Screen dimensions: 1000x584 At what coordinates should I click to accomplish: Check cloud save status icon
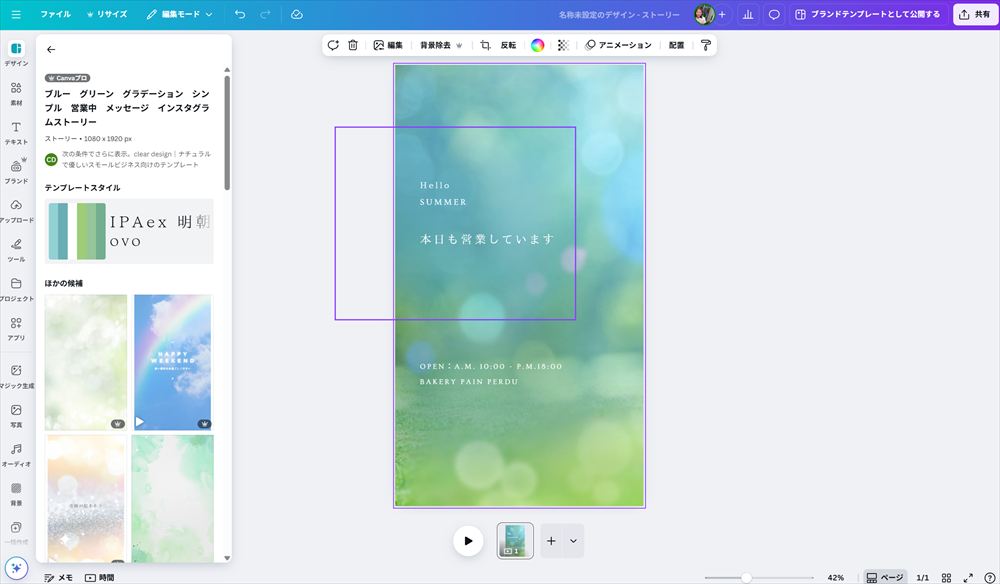[297, 14]
